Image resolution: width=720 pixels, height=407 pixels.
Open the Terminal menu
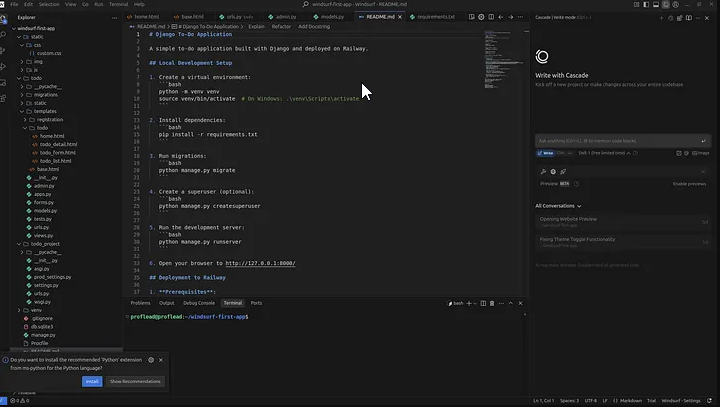(118, 4)
